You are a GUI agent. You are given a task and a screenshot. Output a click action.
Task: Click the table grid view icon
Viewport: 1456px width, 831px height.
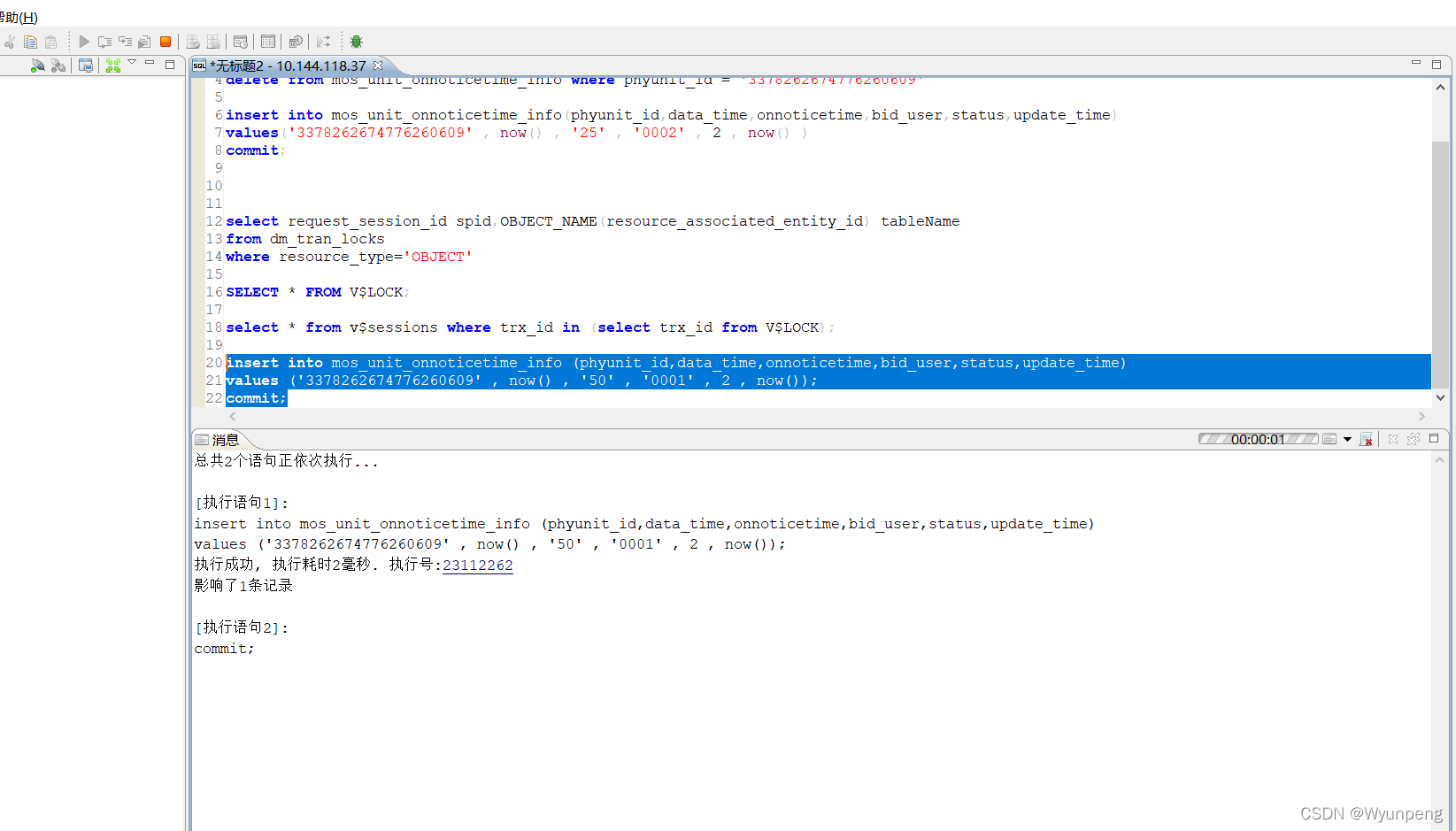[268, 42]
